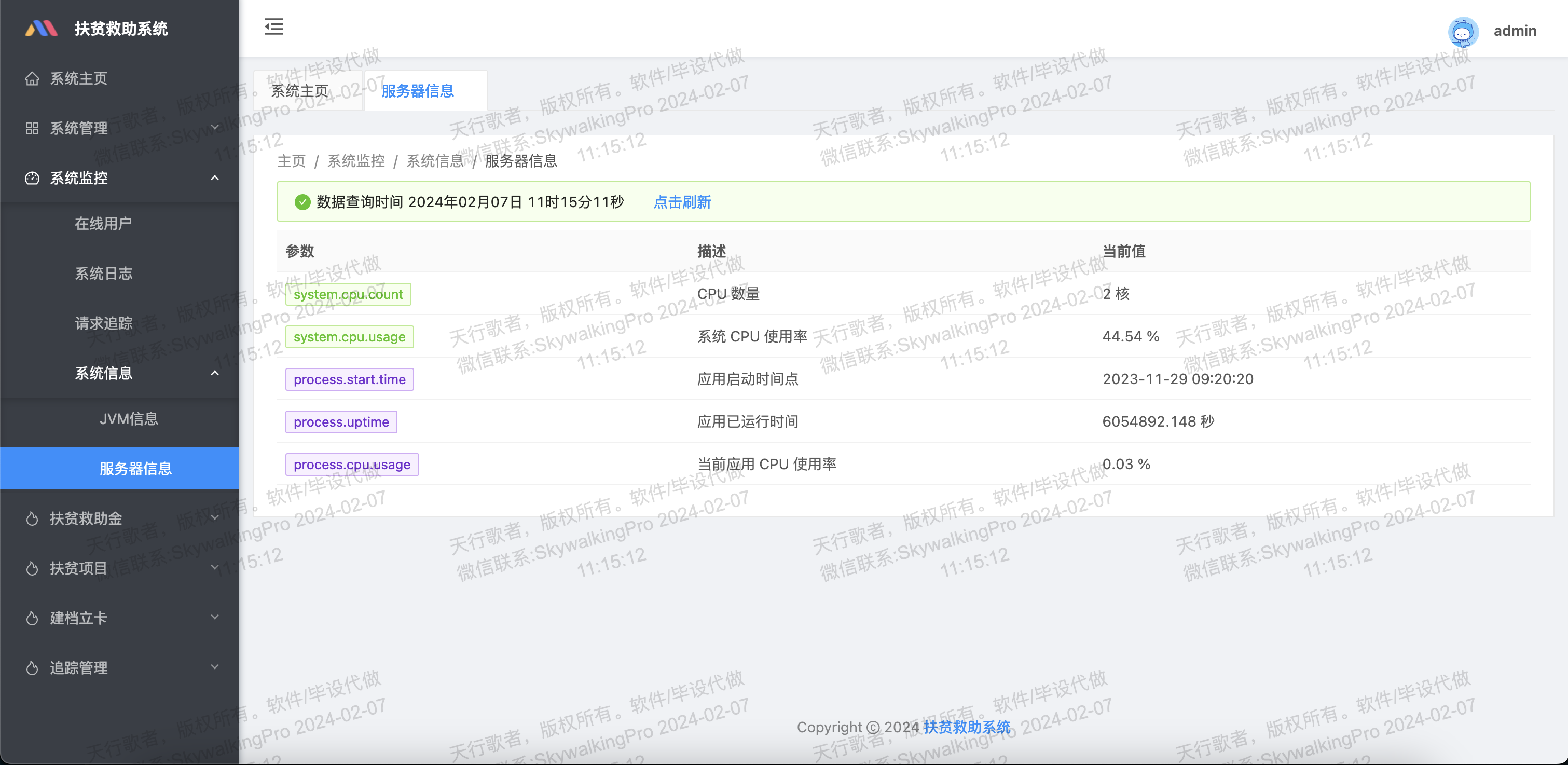
Task: Click the value 2023-11-29 09:20:20
Action: [1178, 379]
